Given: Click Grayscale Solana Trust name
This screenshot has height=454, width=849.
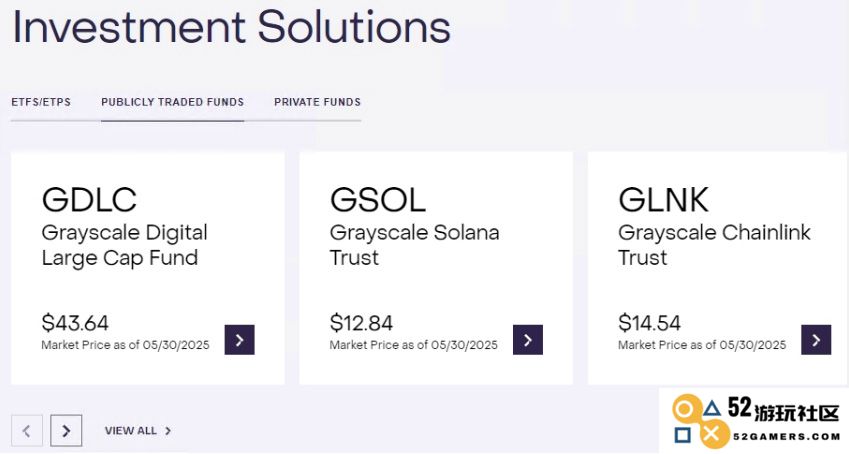Looking at the screenshot, I should [414, 245].
